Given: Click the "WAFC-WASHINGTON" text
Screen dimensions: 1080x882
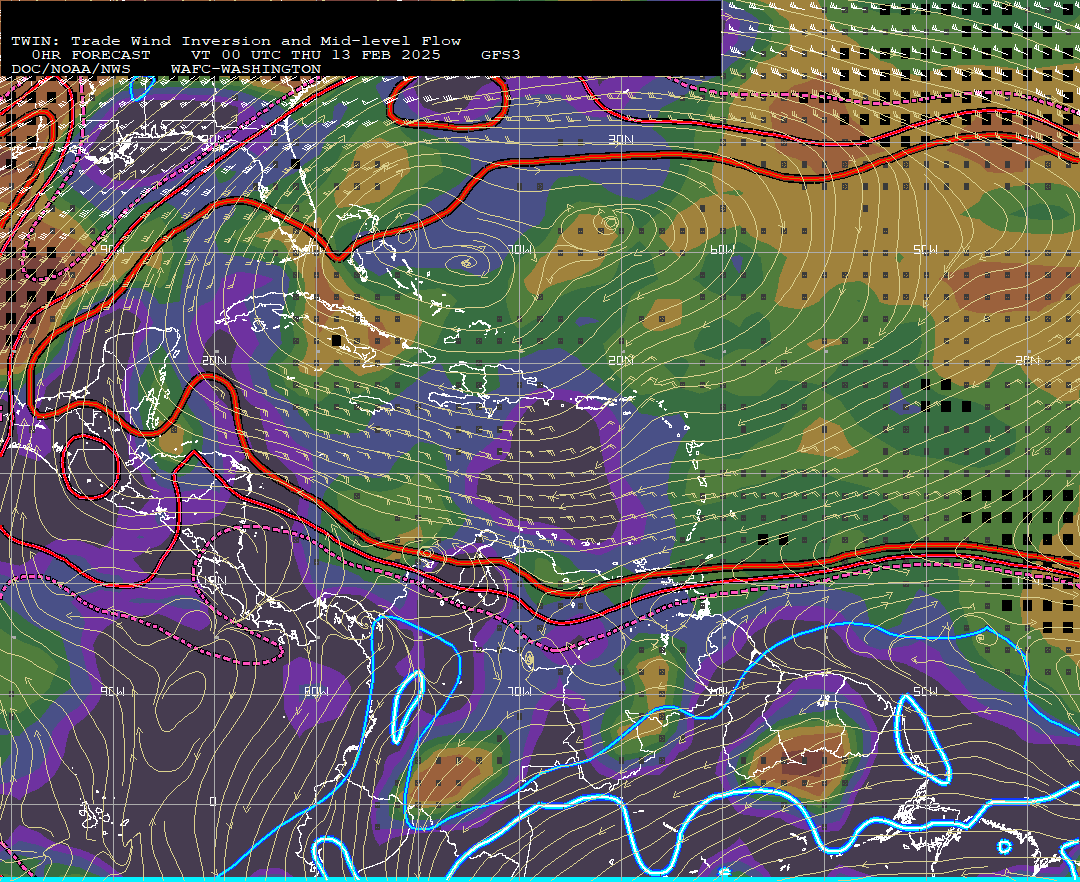Looking at the screenshot, I should [x=246, y=70].
